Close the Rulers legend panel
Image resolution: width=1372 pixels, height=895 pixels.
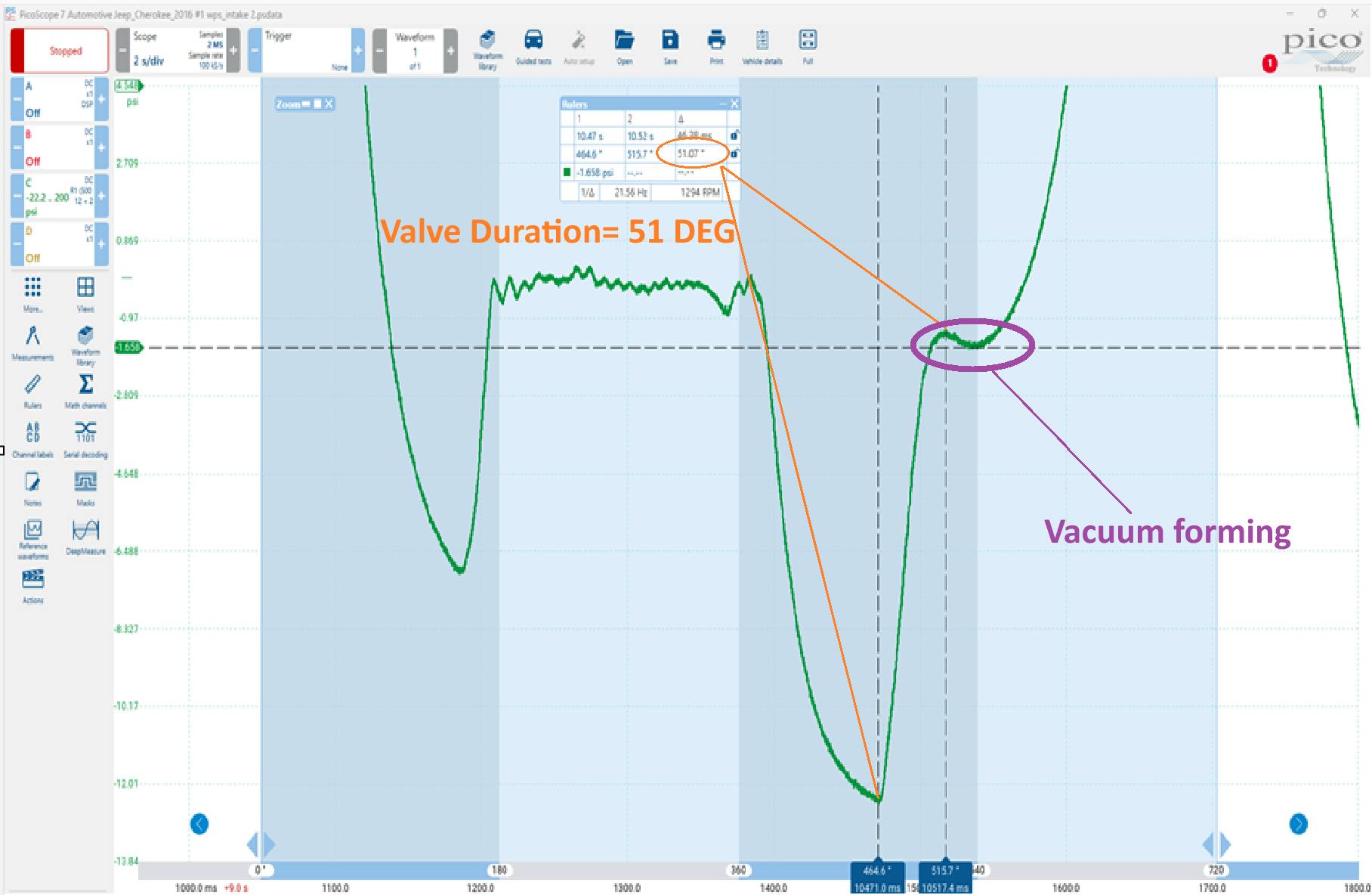pyautogui.click(x=734, y=104)
